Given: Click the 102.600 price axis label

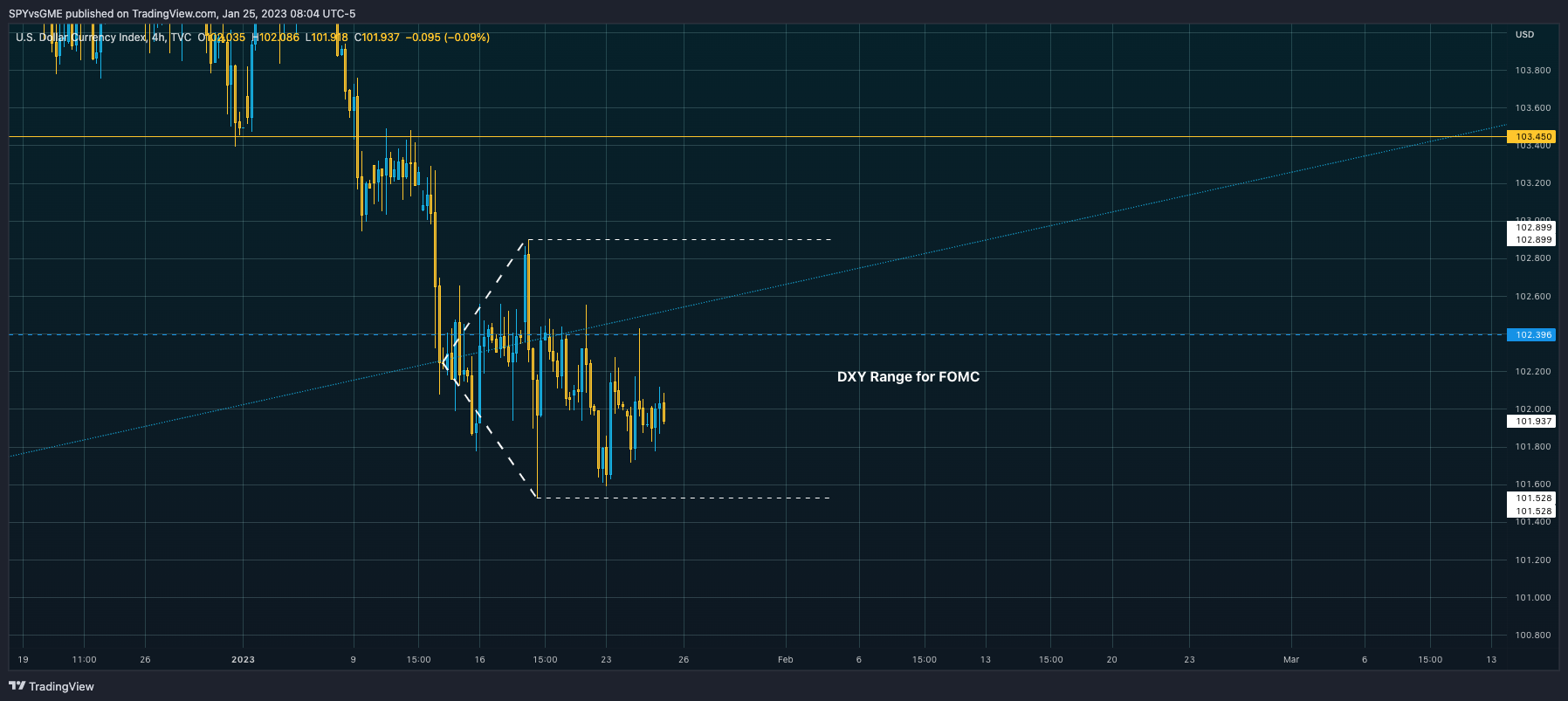Looking at the screenshot, I should click(x=1533, y=297).
